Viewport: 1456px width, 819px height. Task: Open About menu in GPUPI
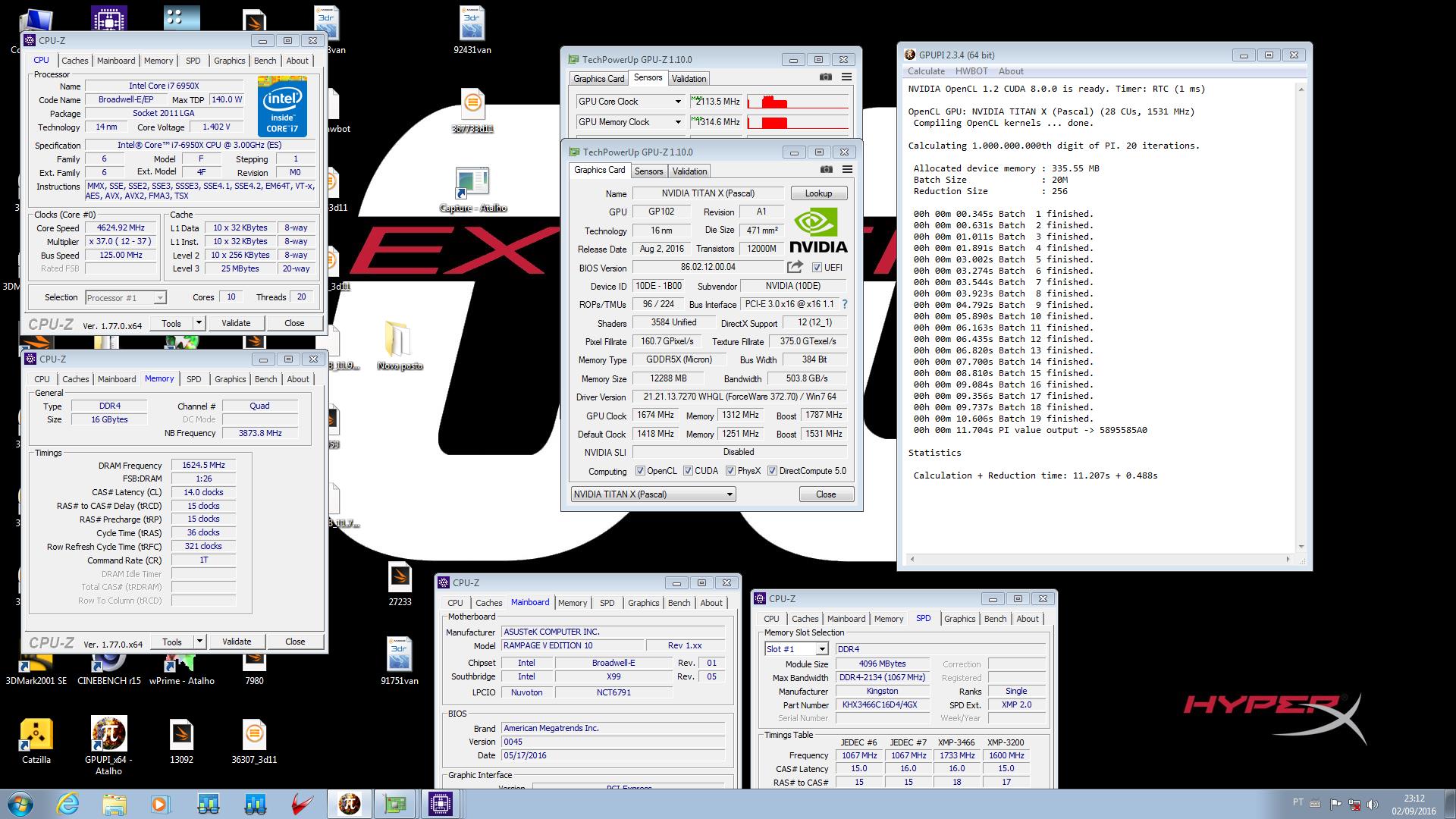pos(1011,71)
